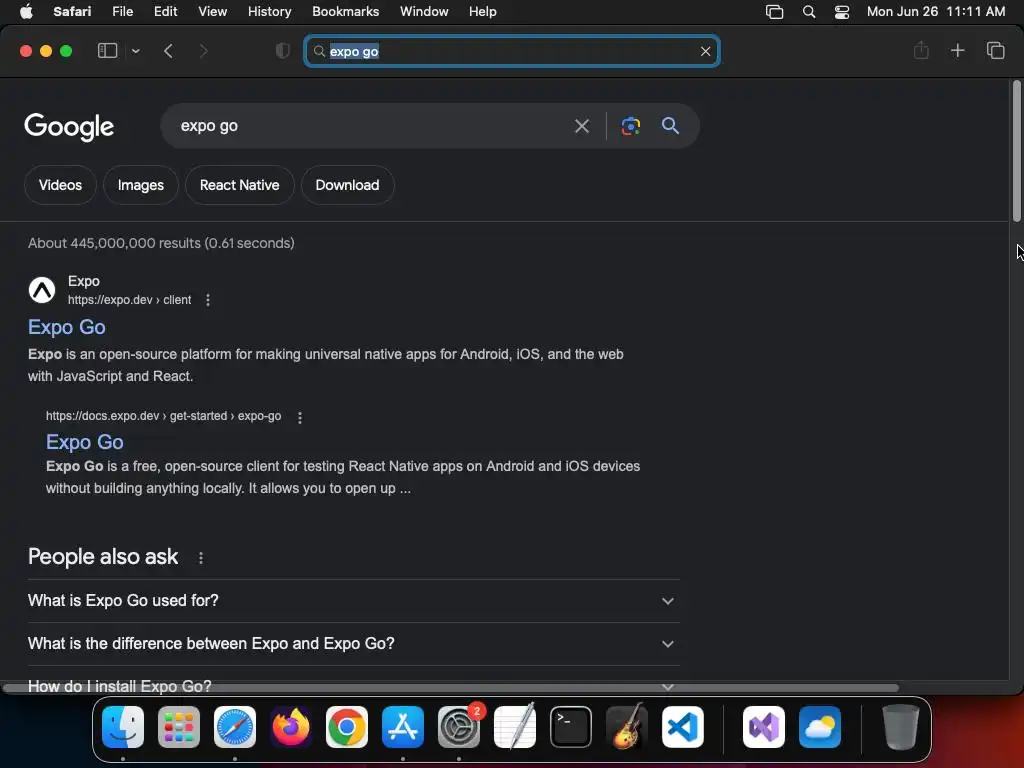Launch Google Chrome from the Dock
The height and width of the screenshot is (768, 1024).
[347, 727]
